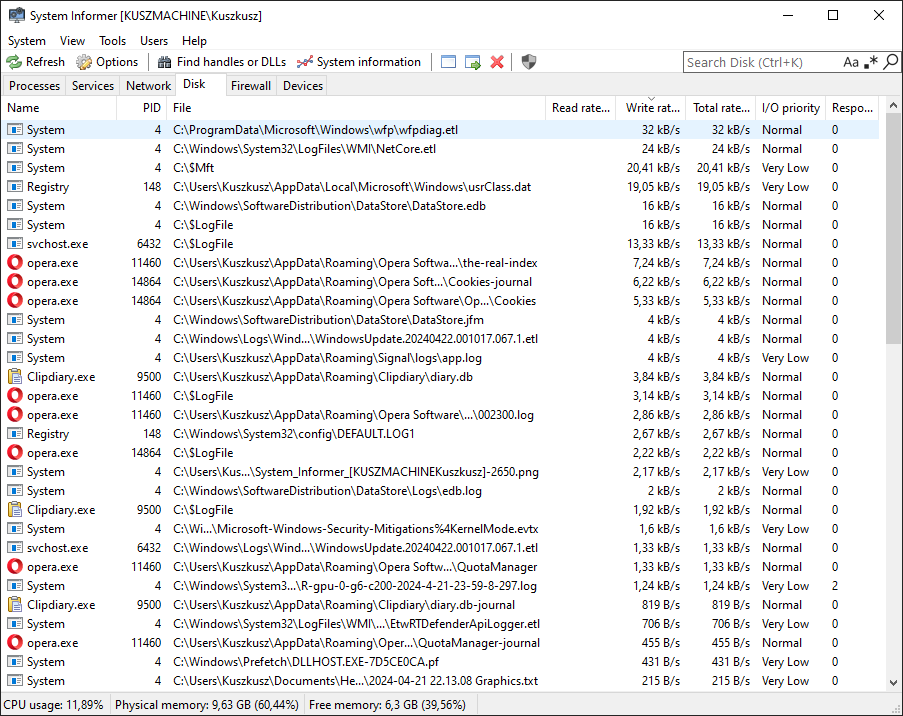The image size is (903, 716).
Task: Switch to the Services tab
Action: [x=93, y=86]
